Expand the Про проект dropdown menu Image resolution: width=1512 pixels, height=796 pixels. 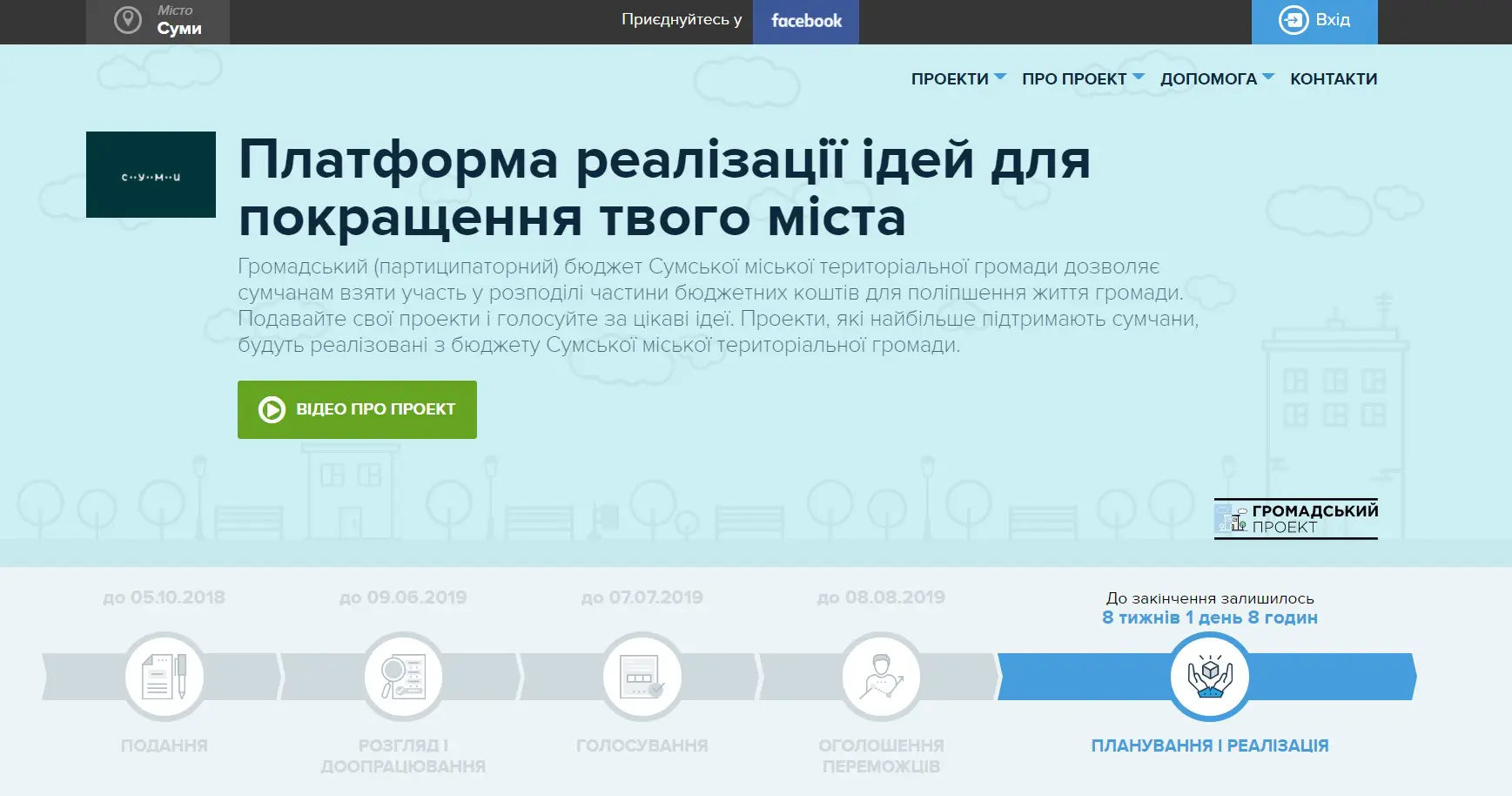coord(1082,79)
